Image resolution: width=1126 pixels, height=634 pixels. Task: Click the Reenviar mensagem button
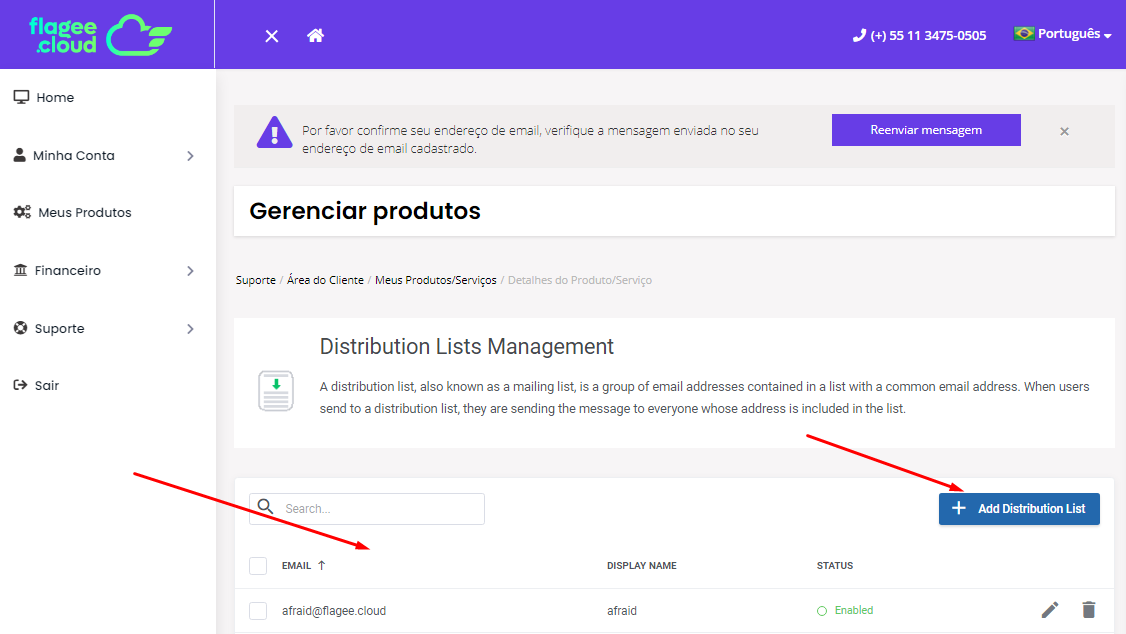[x=926, y=130]
